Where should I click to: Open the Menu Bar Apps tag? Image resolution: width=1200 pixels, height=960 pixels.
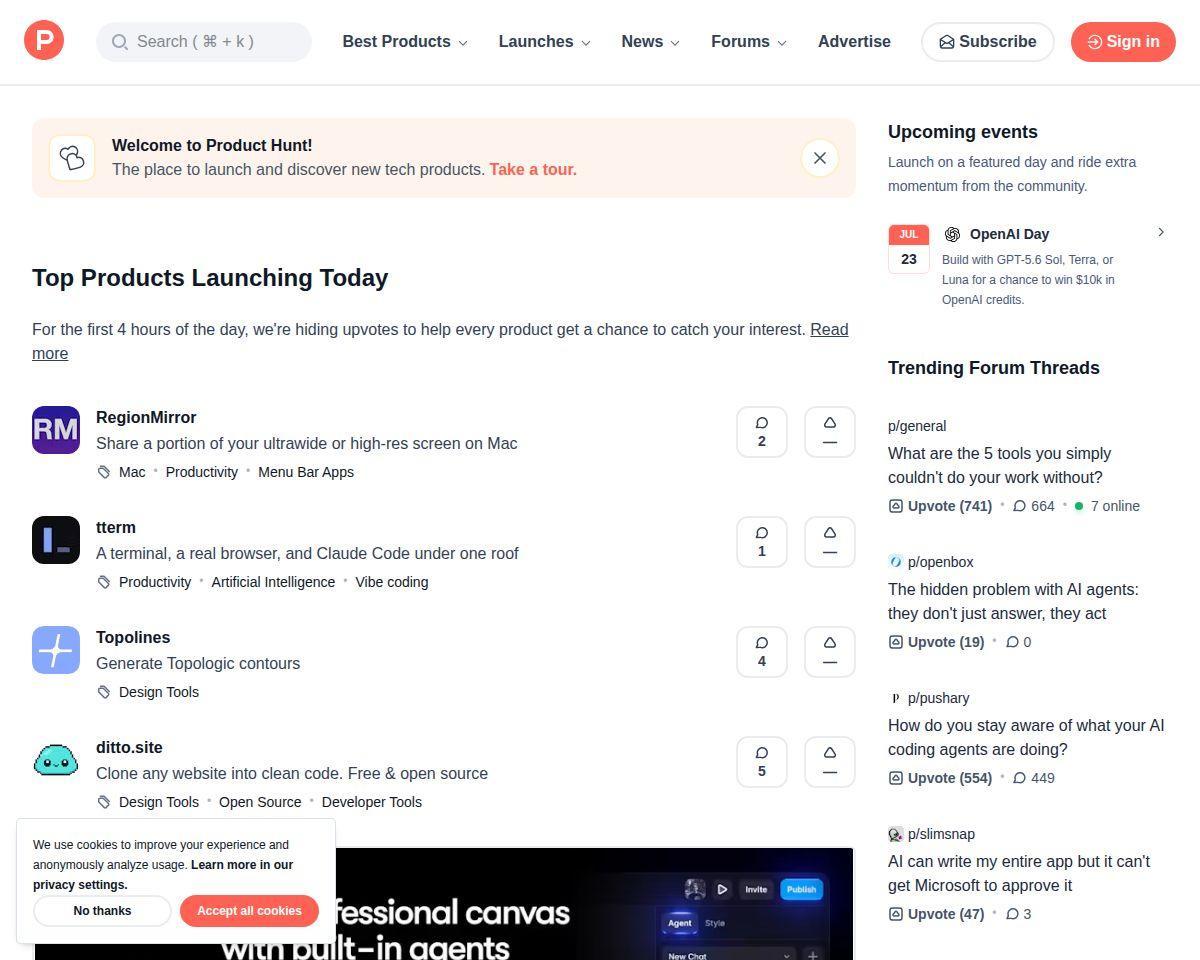(306, 472)
